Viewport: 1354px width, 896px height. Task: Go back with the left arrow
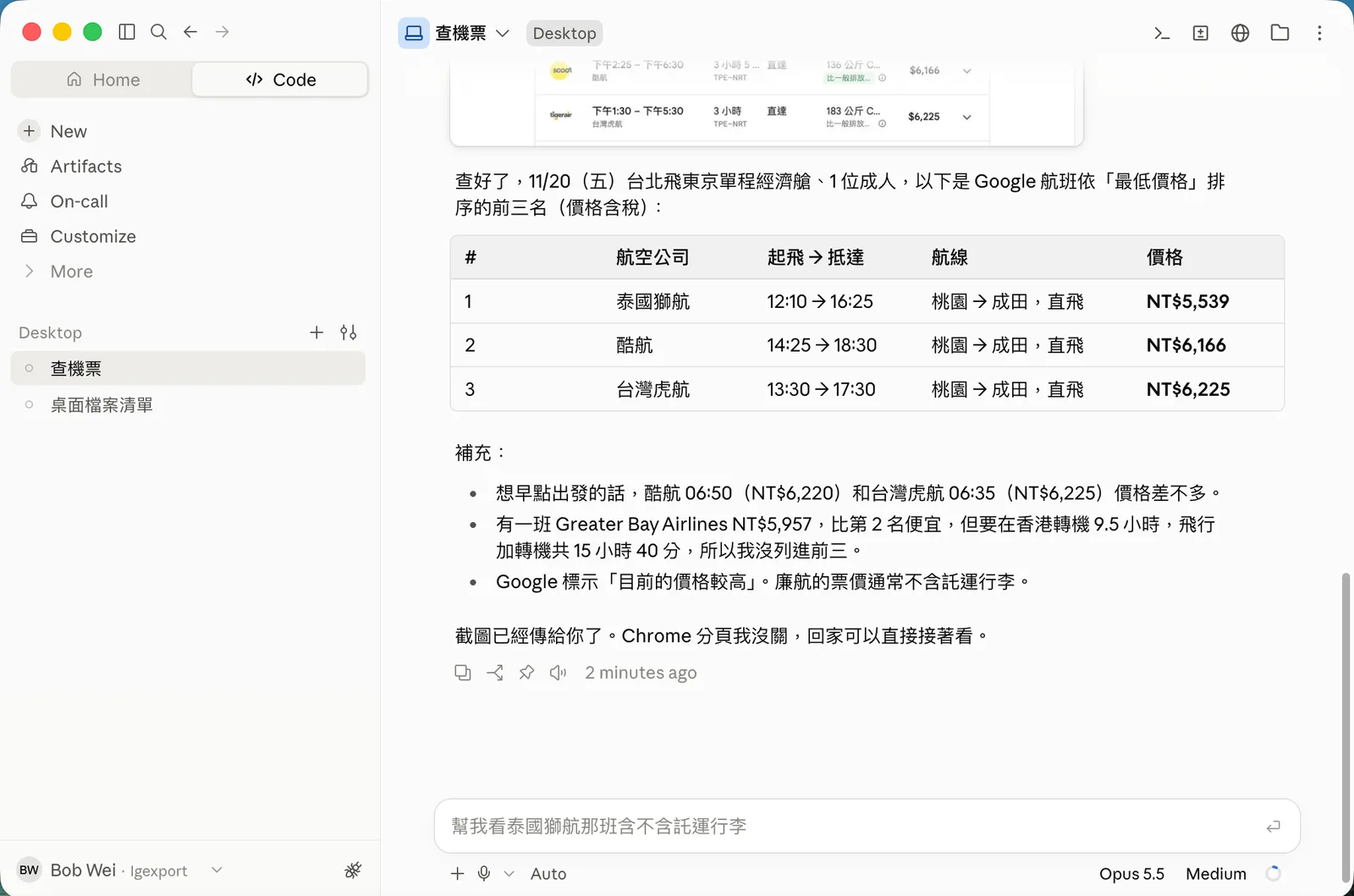(x=190, y=32)
